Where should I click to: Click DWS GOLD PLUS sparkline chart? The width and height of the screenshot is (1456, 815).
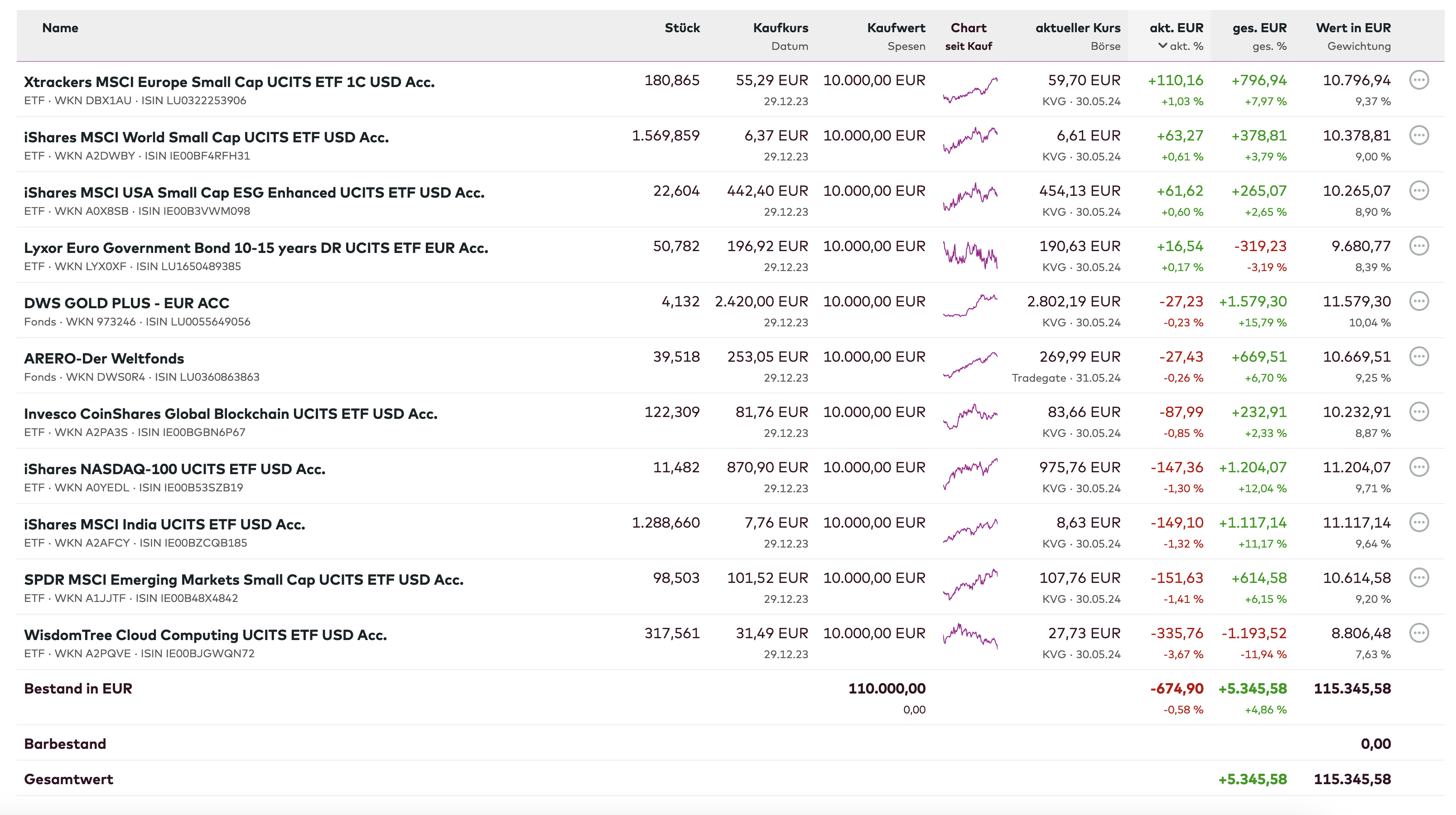coord(970,306)
